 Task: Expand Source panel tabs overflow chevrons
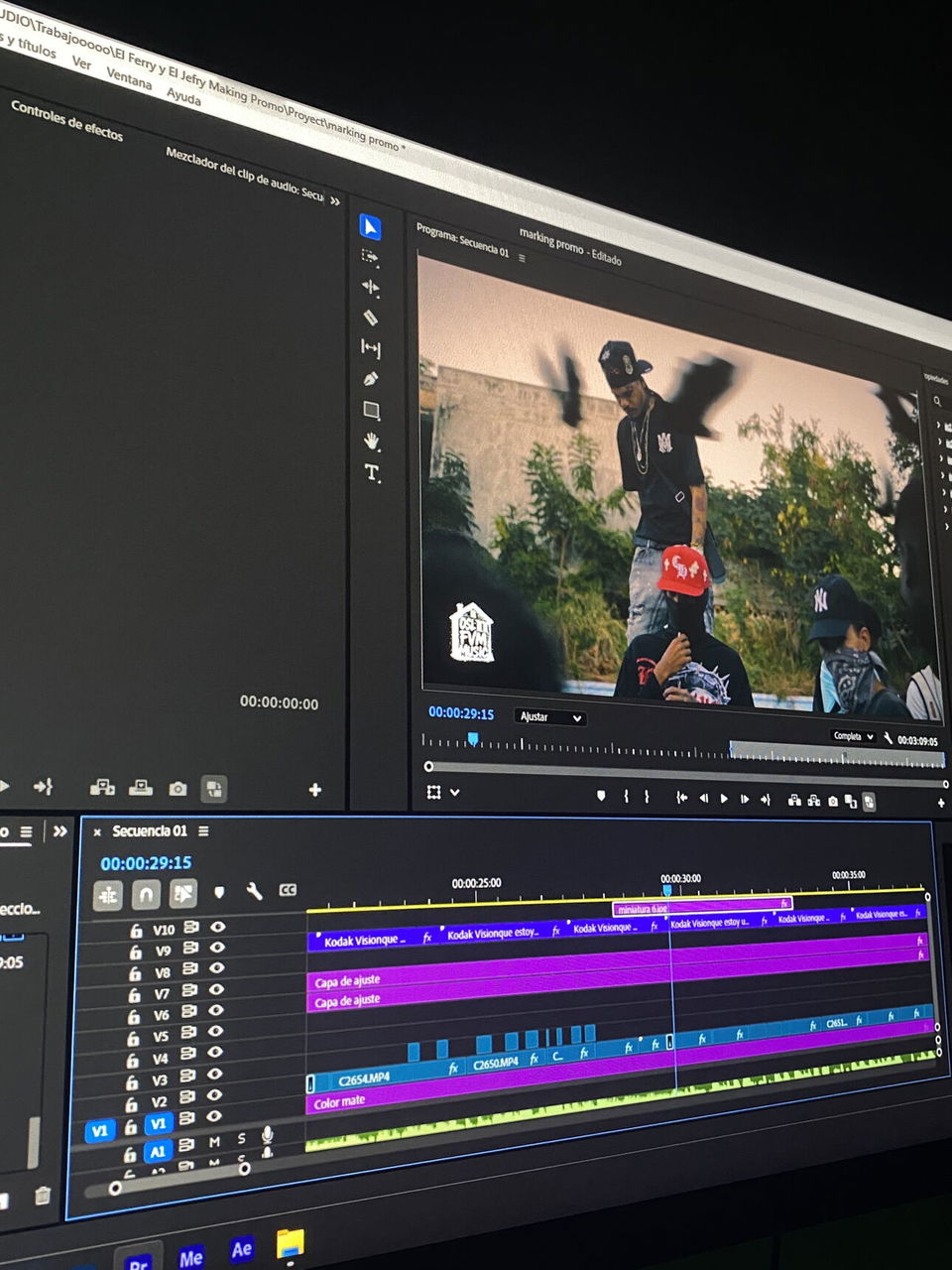click(x=335, y=201)
